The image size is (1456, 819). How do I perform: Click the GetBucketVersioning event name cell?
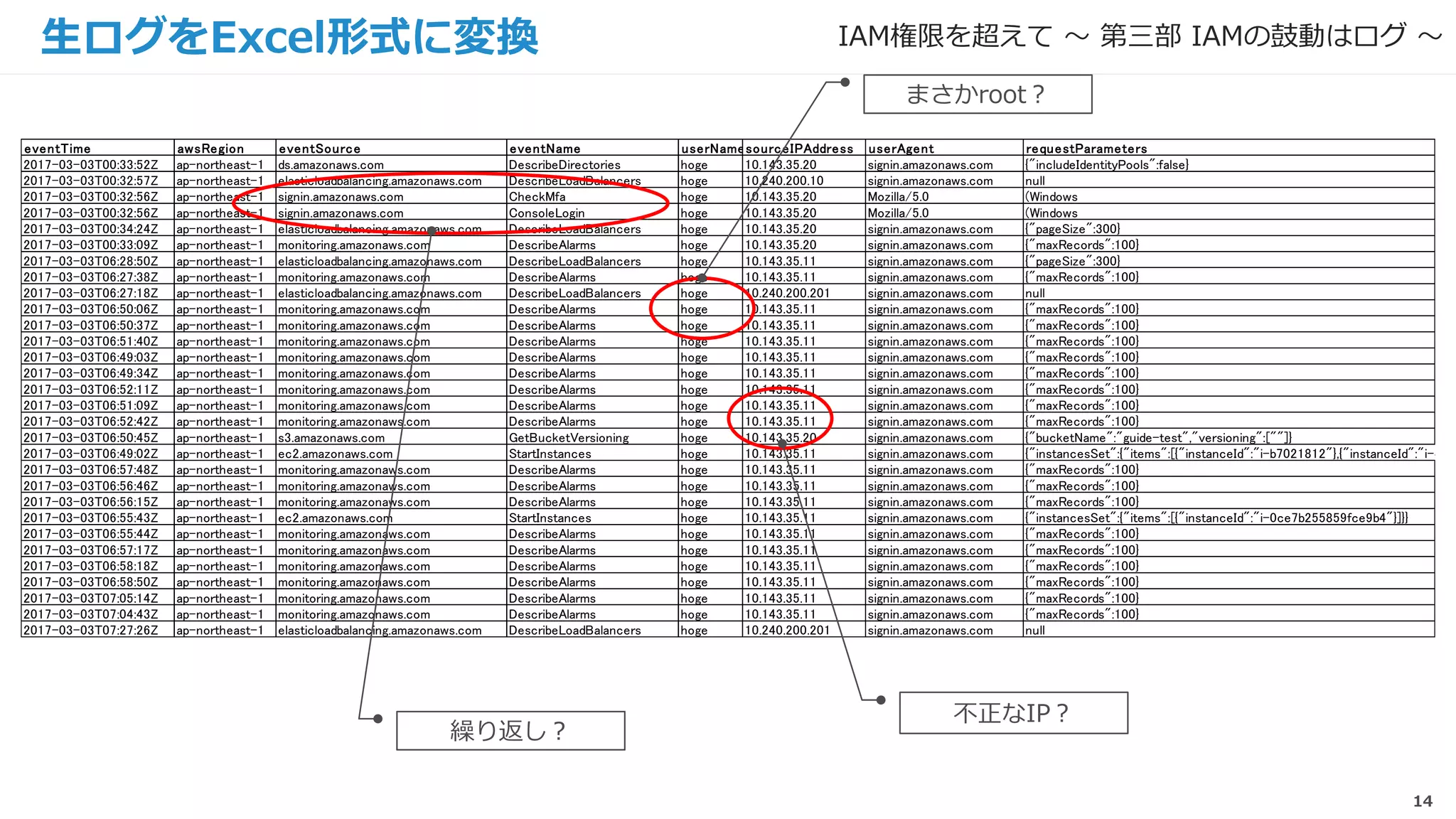[592, 437]
